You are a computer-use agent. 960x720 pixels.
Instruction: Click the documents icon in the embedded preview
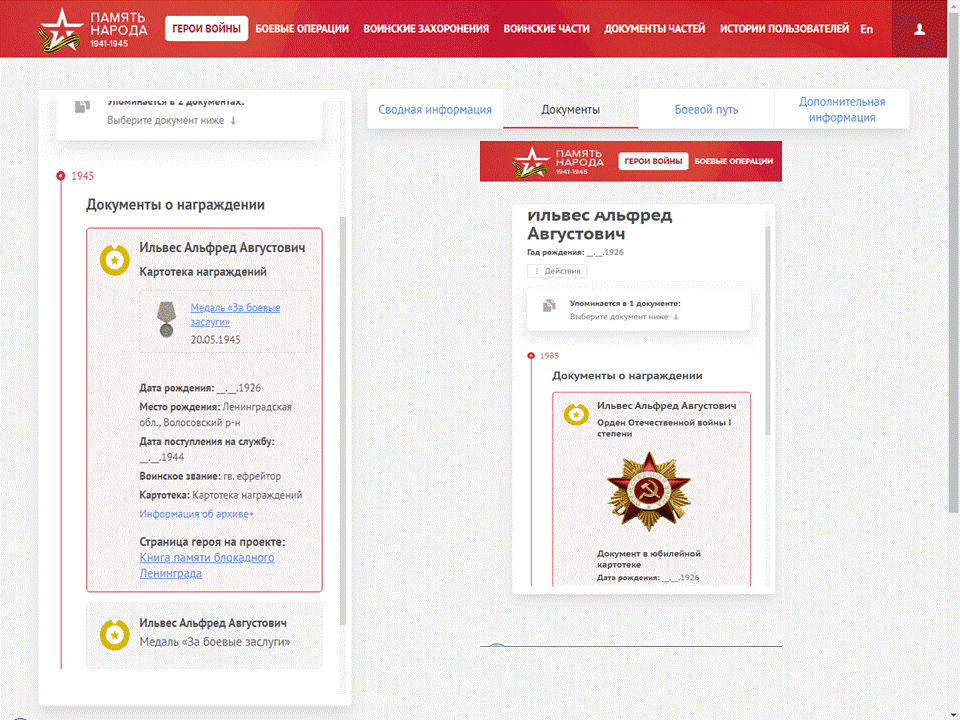[549, 306]
